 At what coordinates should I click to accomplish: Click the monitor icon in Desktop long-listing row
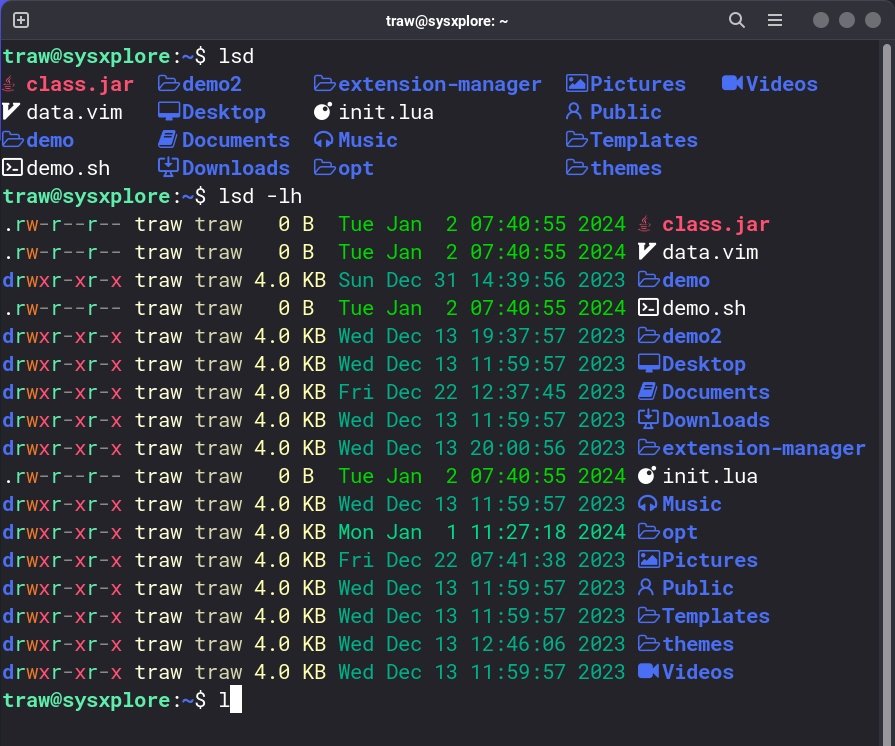coord(648,364)
